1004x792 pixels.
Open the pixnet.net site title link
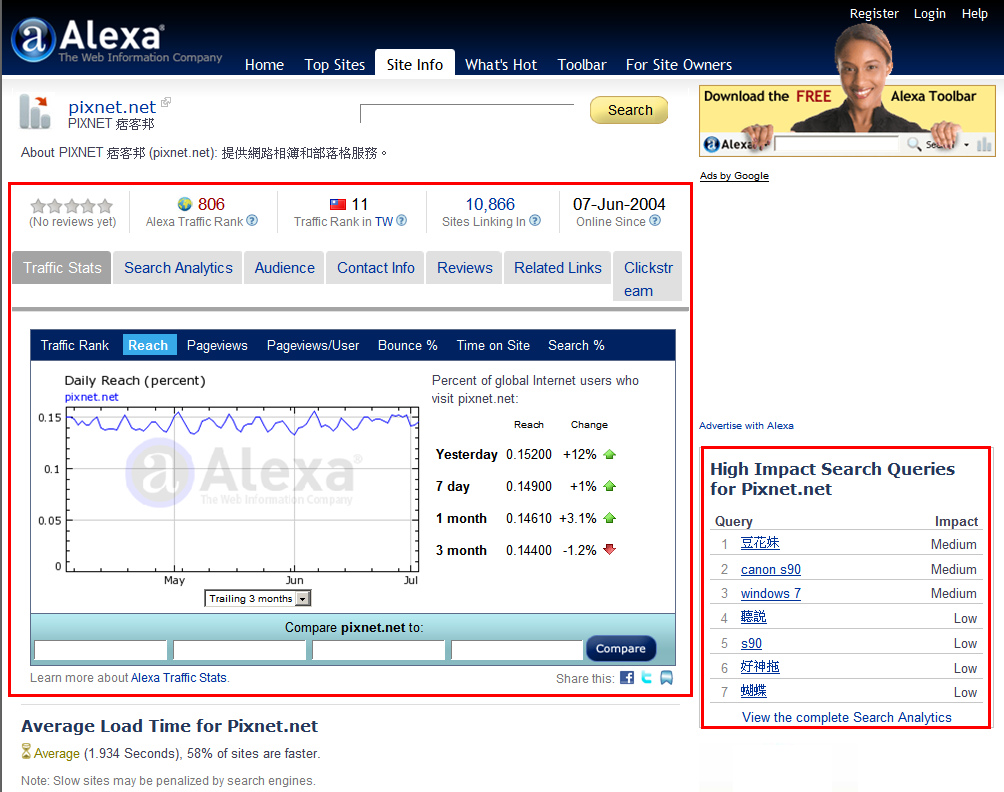[112, 106]
